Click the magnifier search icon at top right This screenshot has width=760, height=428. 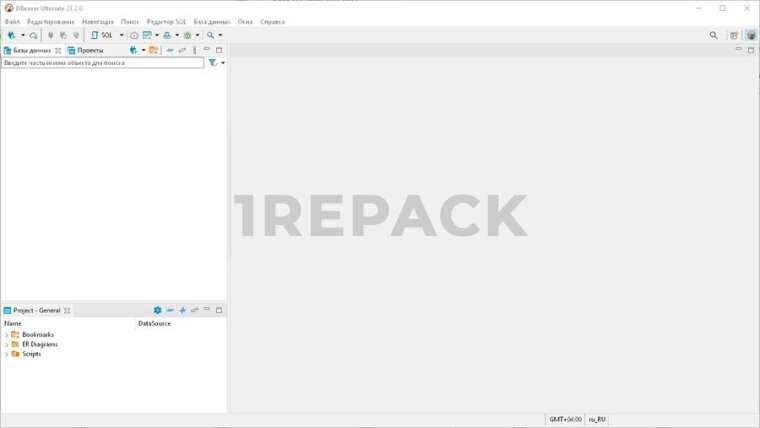point(713,35)
